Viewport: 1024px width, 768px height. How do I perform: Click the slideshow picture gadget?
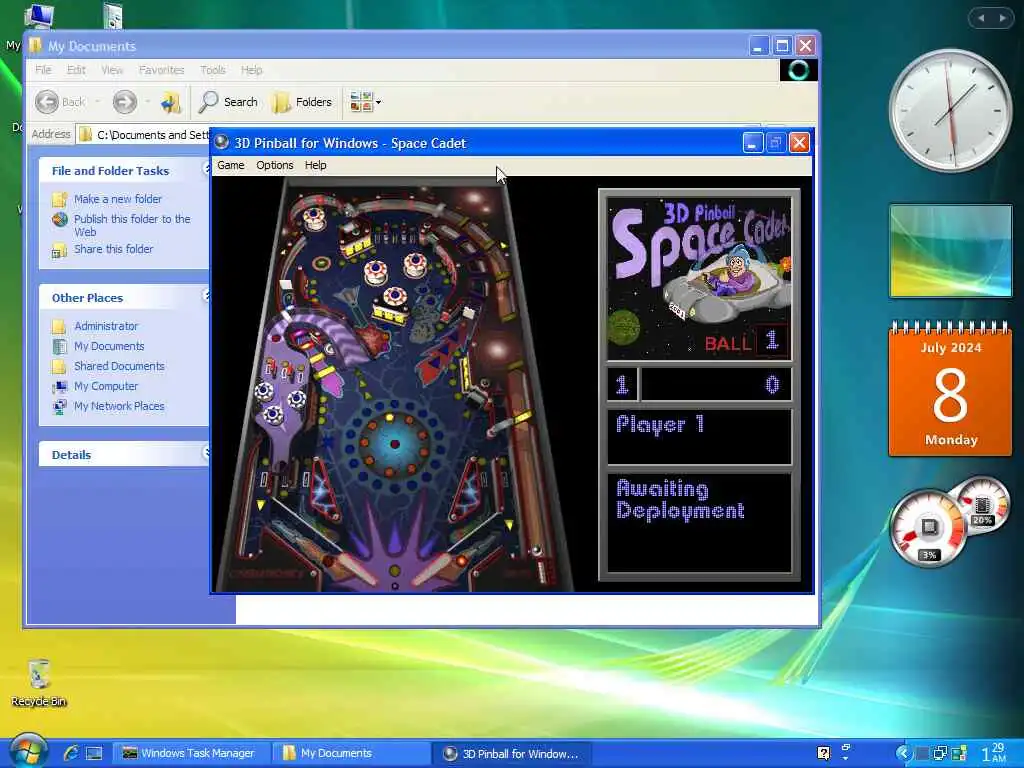point(950,251)
